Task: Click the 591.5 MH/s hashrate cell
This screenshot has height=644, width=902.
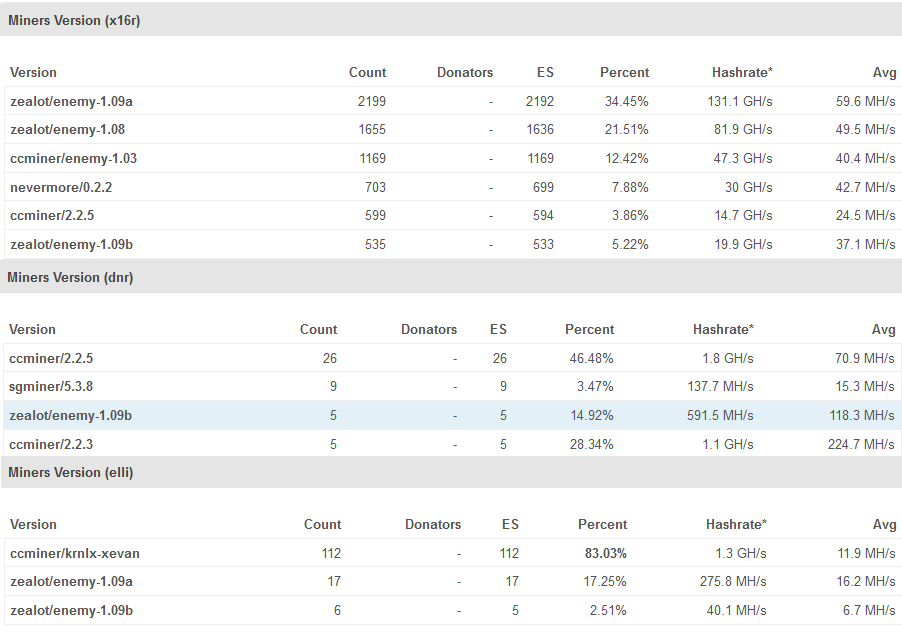Action: (720, 415)
